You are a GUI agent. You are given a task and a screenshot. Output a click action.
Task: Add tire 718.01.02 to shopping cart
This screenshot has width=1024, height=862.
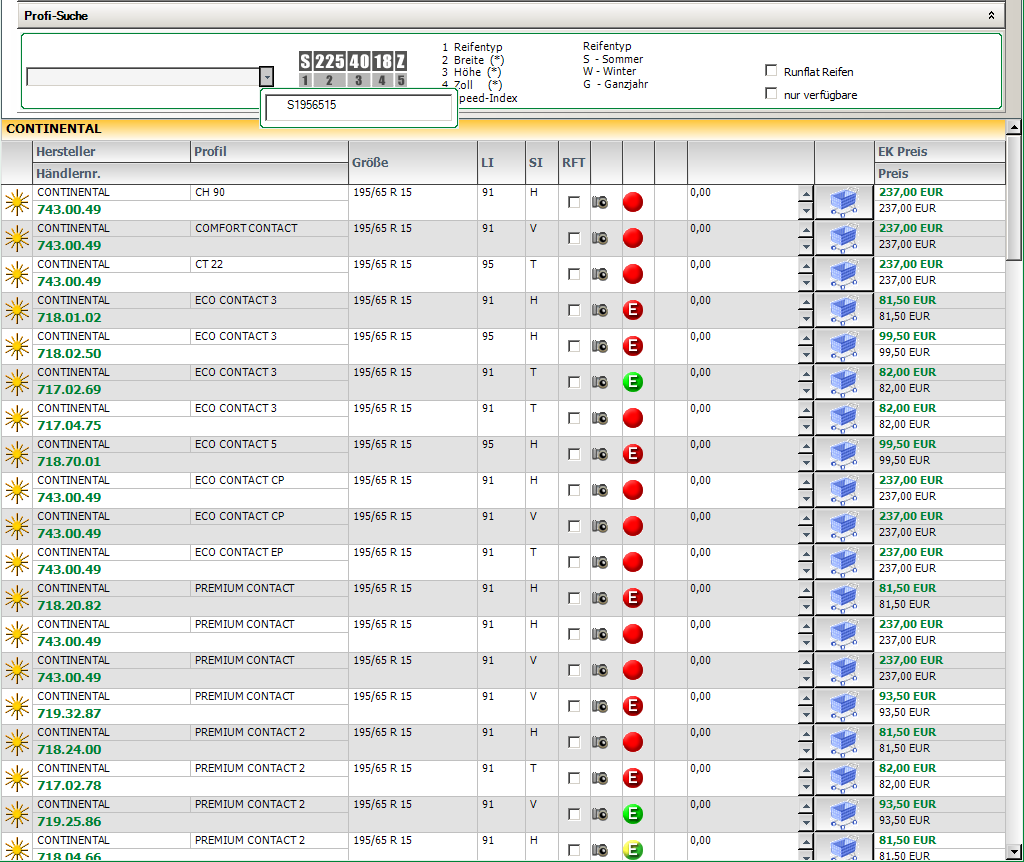click(x=844, y=310)
